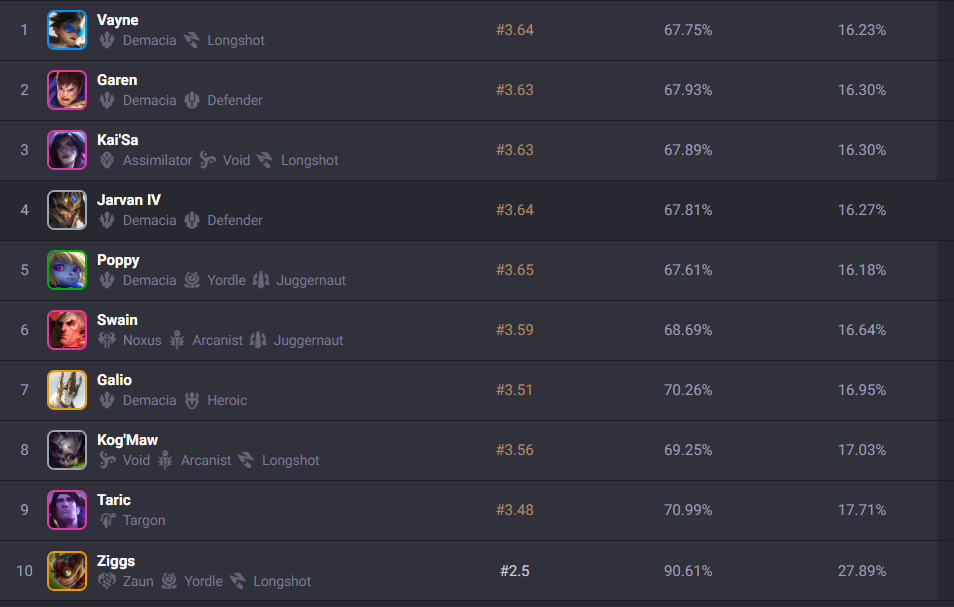
Task: Open the Galio champion name link
Action: [x=114, y=380]
